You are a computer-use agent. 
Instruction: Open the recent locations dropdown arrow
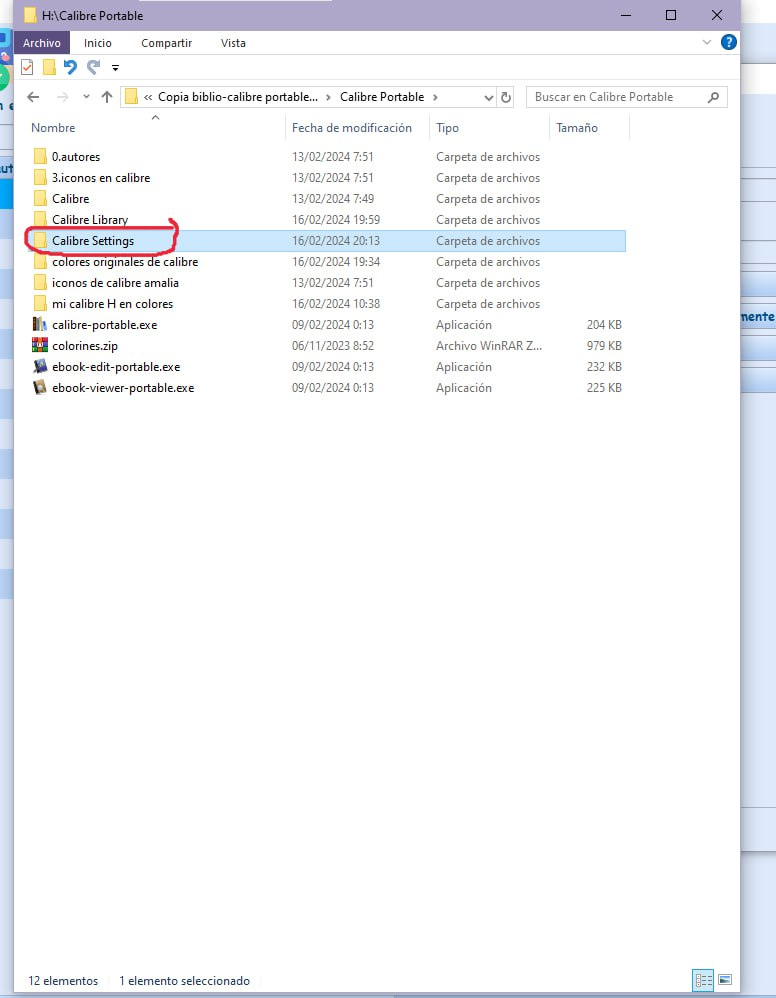coord(86,97)
